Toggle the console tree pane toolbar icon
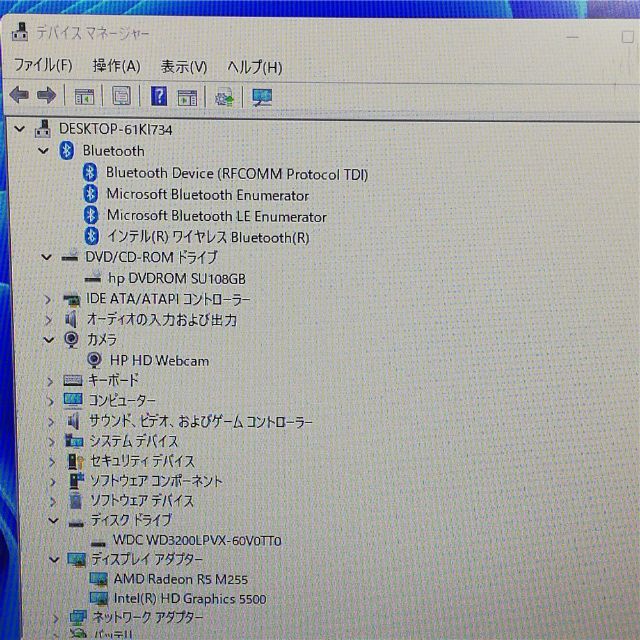Screen dimensions: 640x640 84,97
